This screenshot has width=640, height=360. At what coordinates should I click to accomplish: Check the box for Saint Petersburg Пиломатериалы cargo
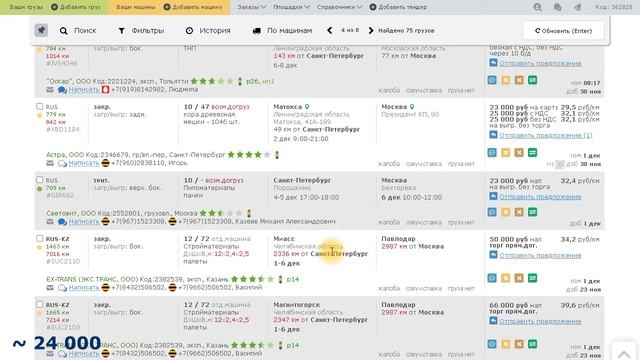[x=40, y=180]
